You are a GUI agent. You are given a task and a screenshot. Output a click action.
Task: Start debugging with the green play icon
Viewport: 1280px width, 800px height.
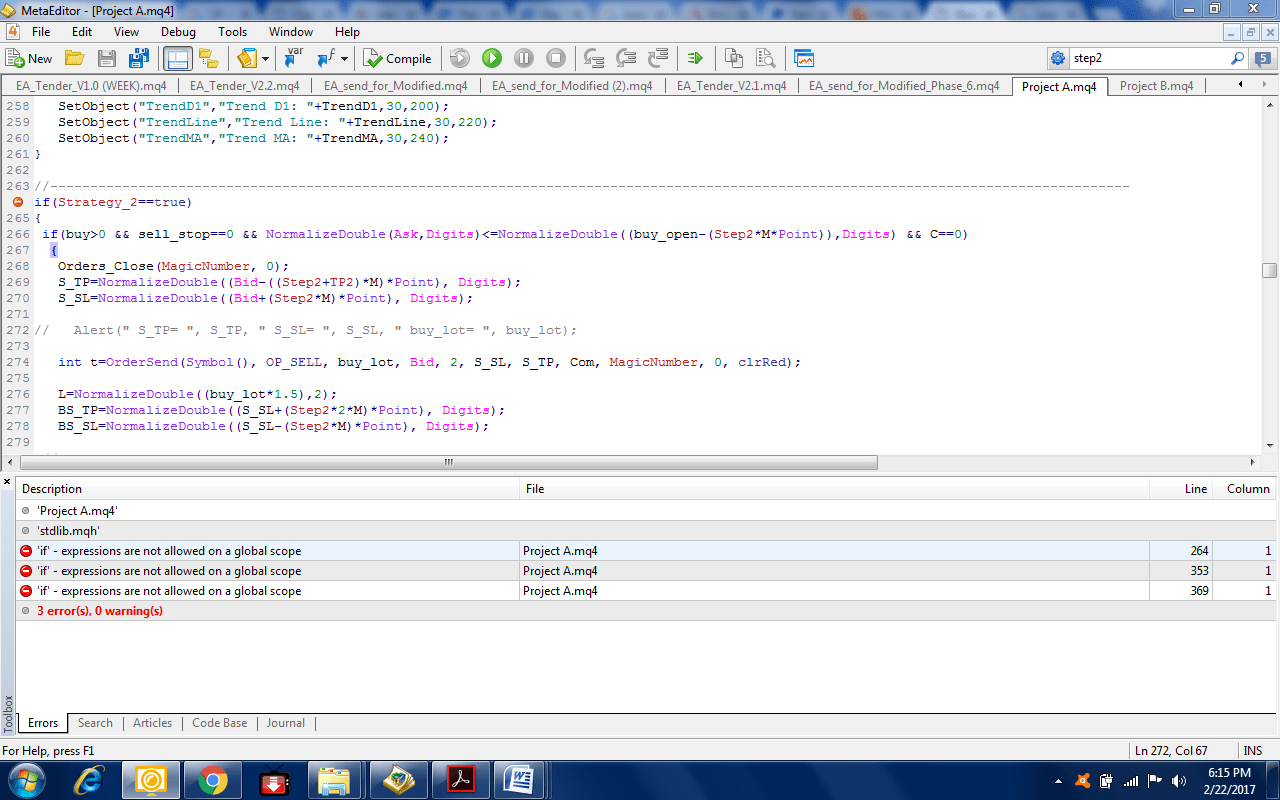click(491, 58)
